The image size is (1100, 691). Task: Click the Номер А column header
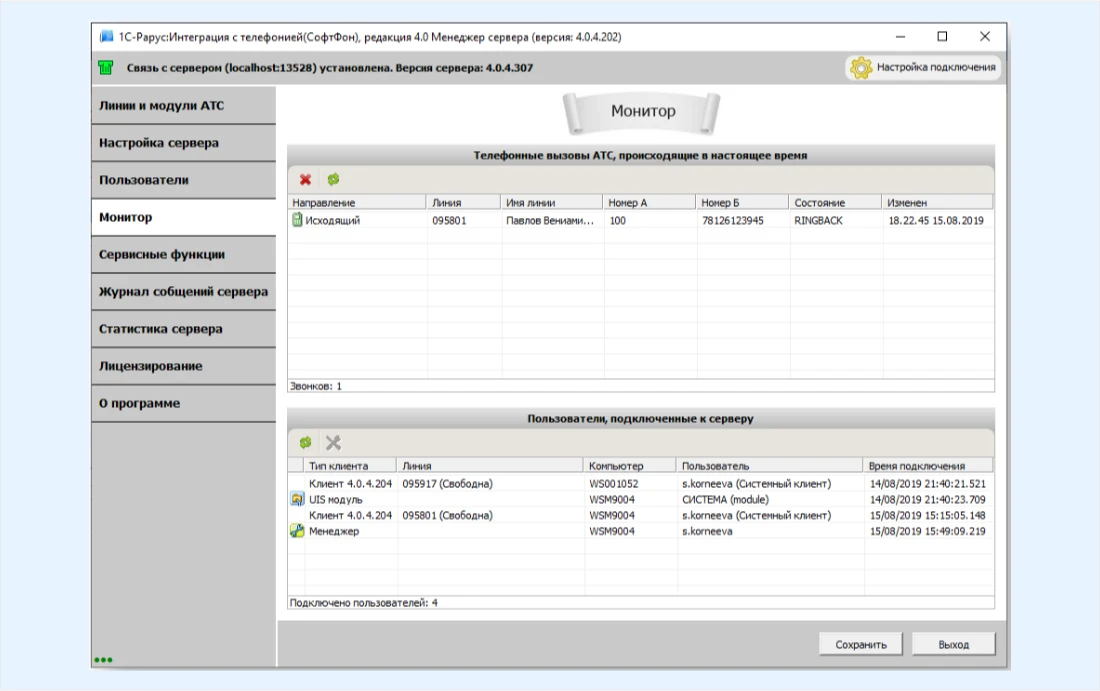[649, 202]
